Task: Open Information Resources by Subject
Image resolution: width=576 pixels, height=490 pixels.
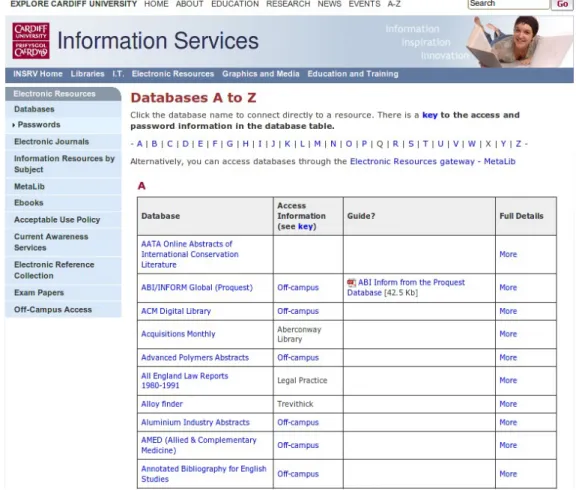Action: pyautogui.click(x=64, y=164)
